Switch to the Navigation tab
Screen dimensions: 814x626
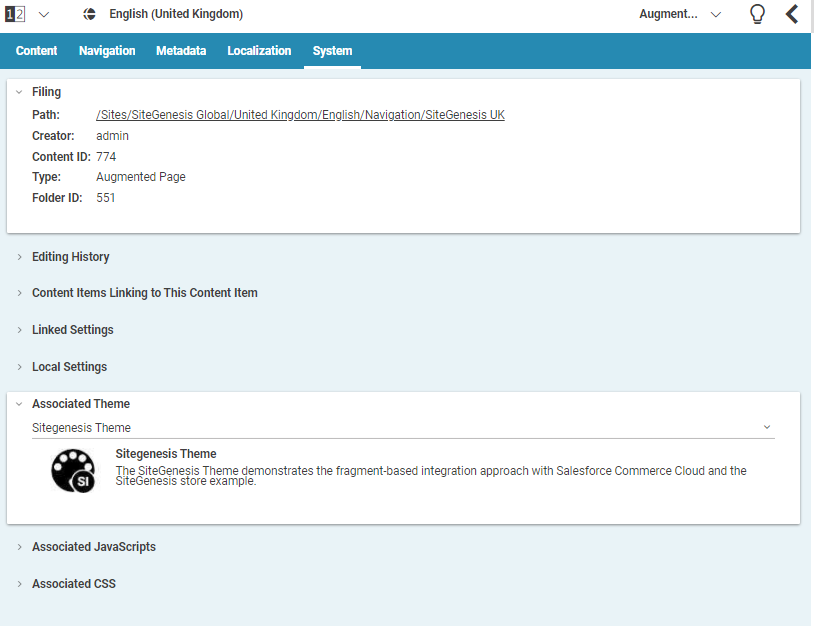[107, 51]
